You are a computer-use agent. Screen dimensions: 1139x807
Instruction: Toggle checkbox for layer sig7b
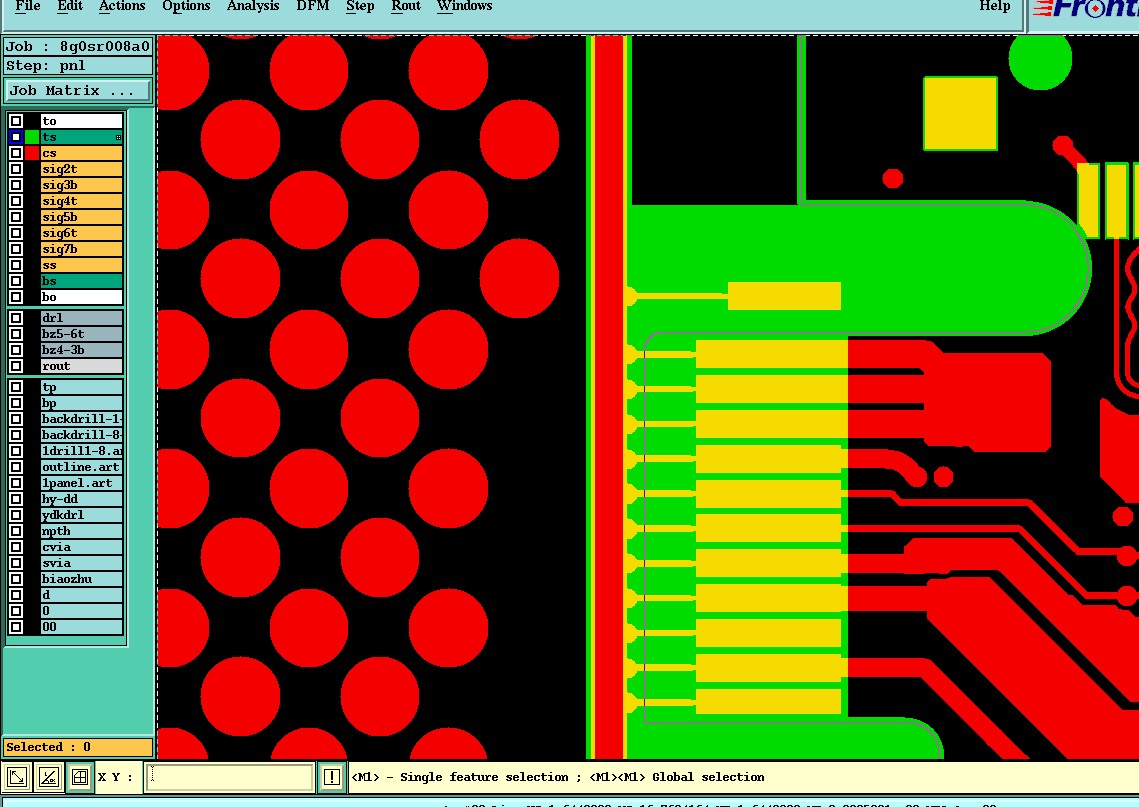pyautogui.click(x=16, y=249)
